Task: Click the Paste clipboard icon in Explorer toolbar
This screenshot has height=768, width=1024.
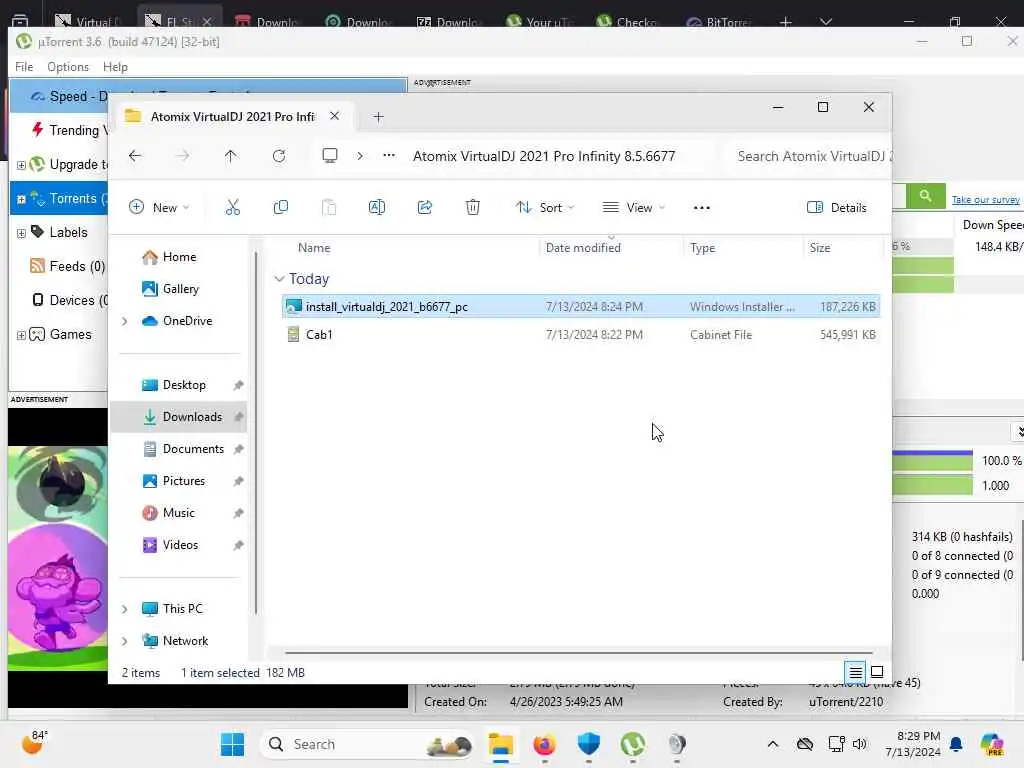Action: 328,208
